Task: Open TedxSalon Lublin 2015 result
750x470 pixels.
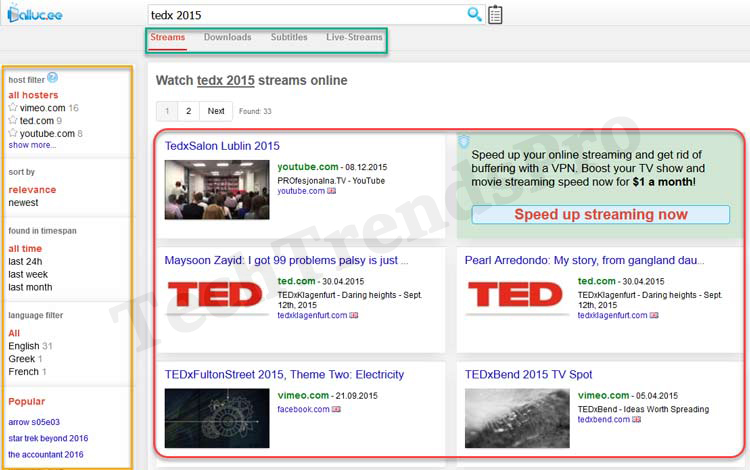Action: (x=222, y=146)
